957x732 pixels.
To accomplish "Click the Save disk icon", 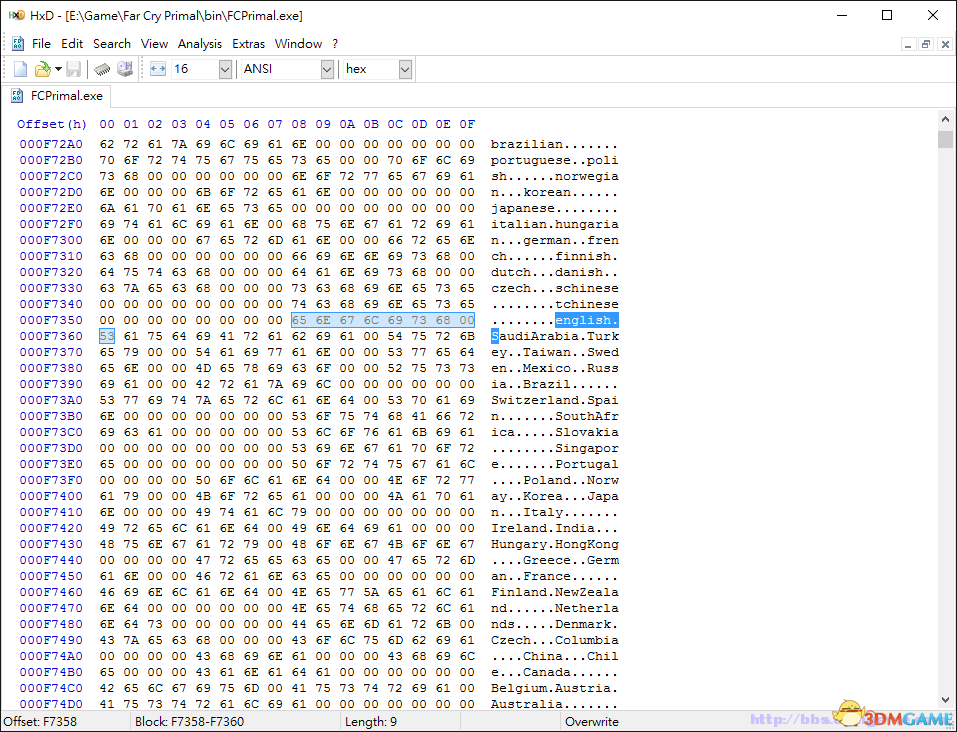I will point(75,69).
